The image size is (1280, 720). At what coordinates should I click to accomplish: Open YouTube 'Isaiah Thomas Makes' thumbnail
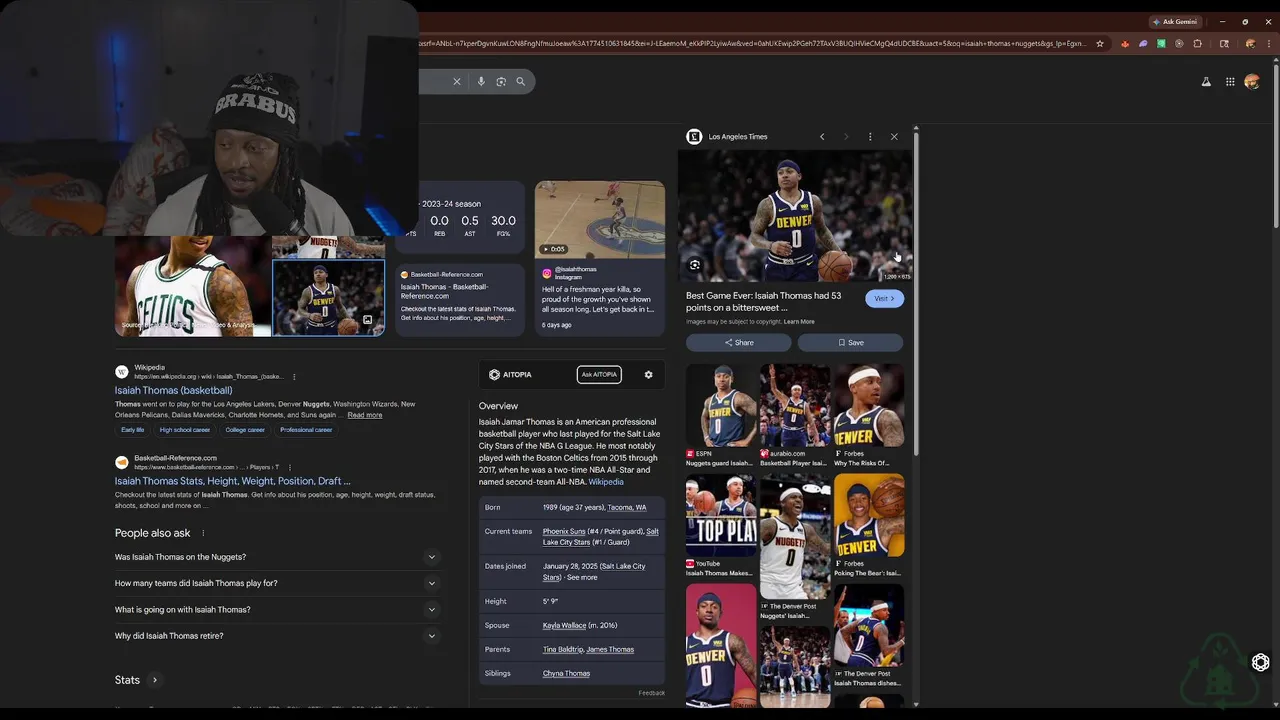[721, 515]
